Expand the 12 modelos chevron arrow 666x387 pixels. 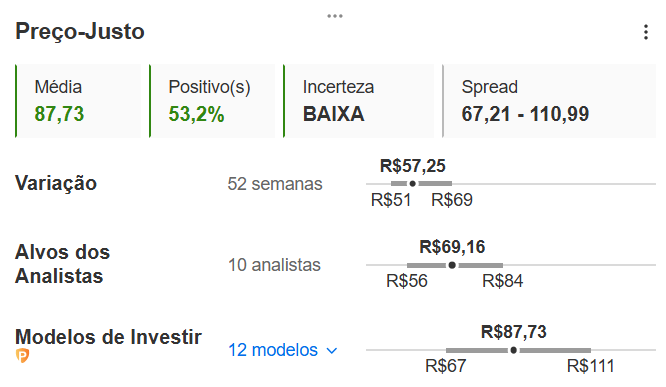332,351
